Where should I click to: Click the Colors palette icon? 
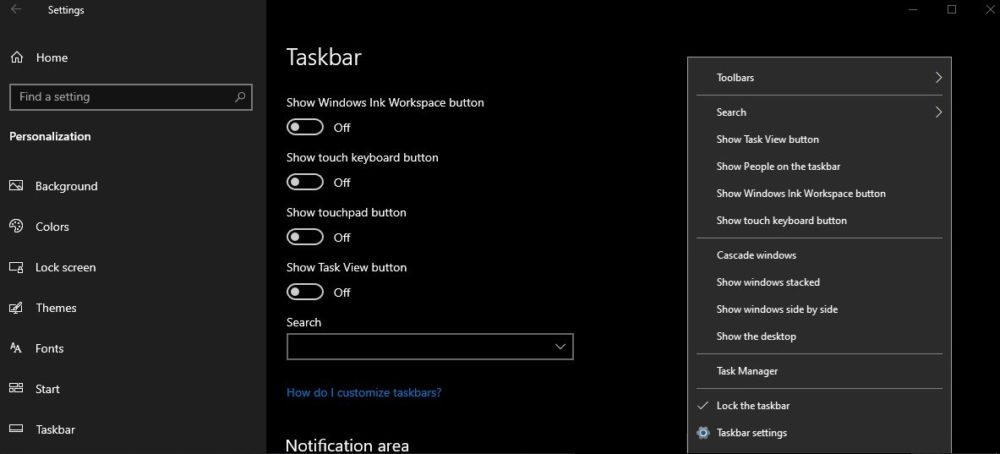pos(16,227)
